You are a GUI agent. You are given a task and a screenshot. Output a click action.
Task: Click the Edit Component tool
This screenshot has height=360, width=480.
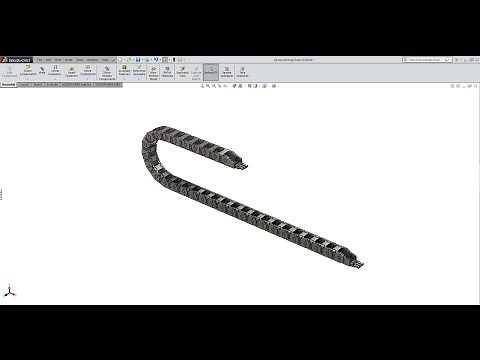9,72
